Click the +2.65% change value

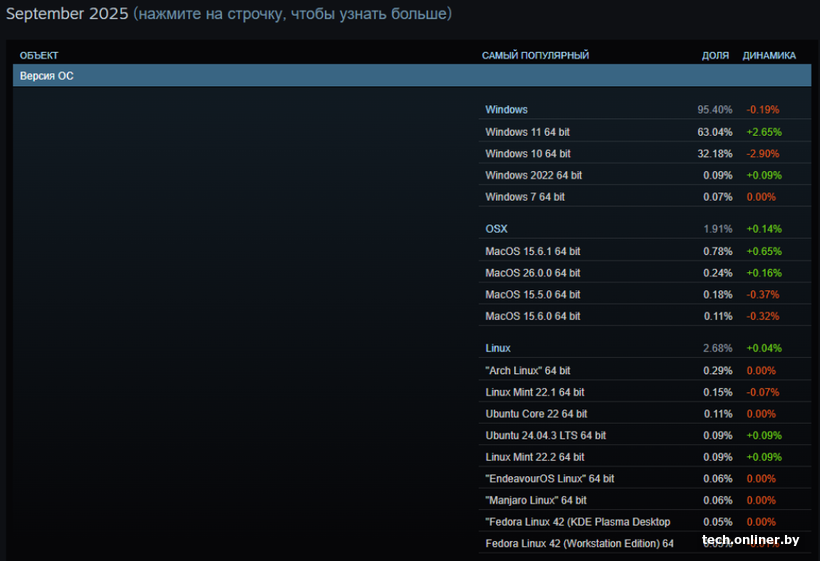(x=764, y=132)
